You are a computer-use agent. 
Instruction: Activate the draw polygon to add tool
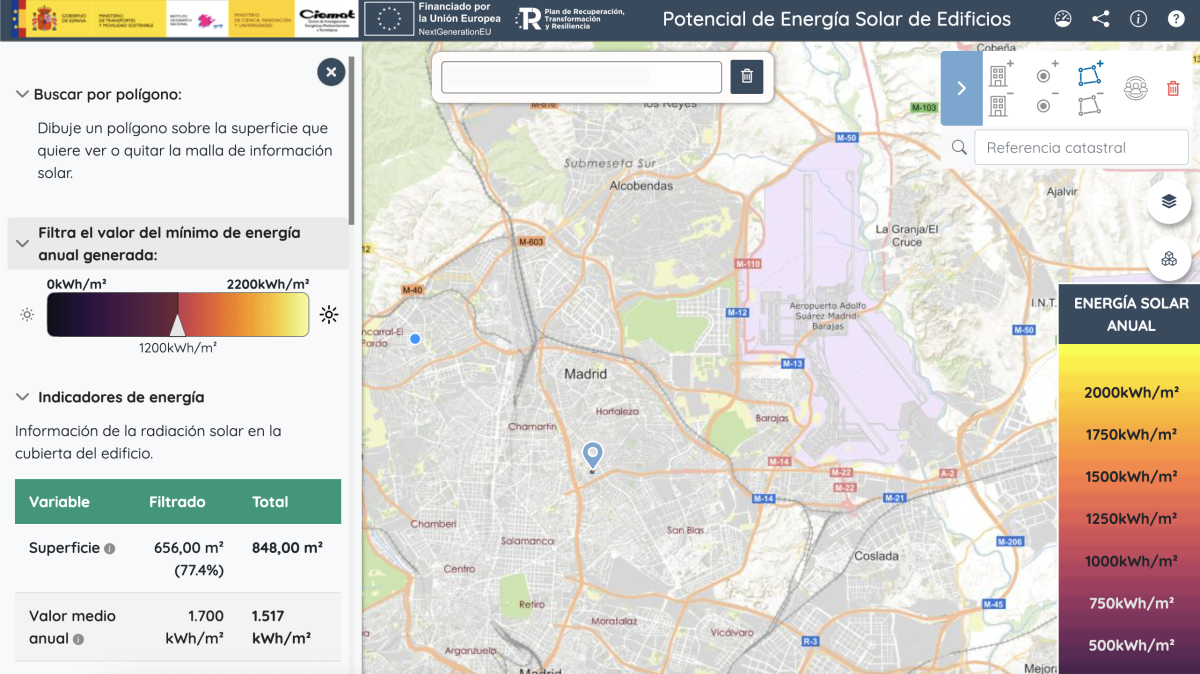pyautogui.click(x=1089, y=76)
